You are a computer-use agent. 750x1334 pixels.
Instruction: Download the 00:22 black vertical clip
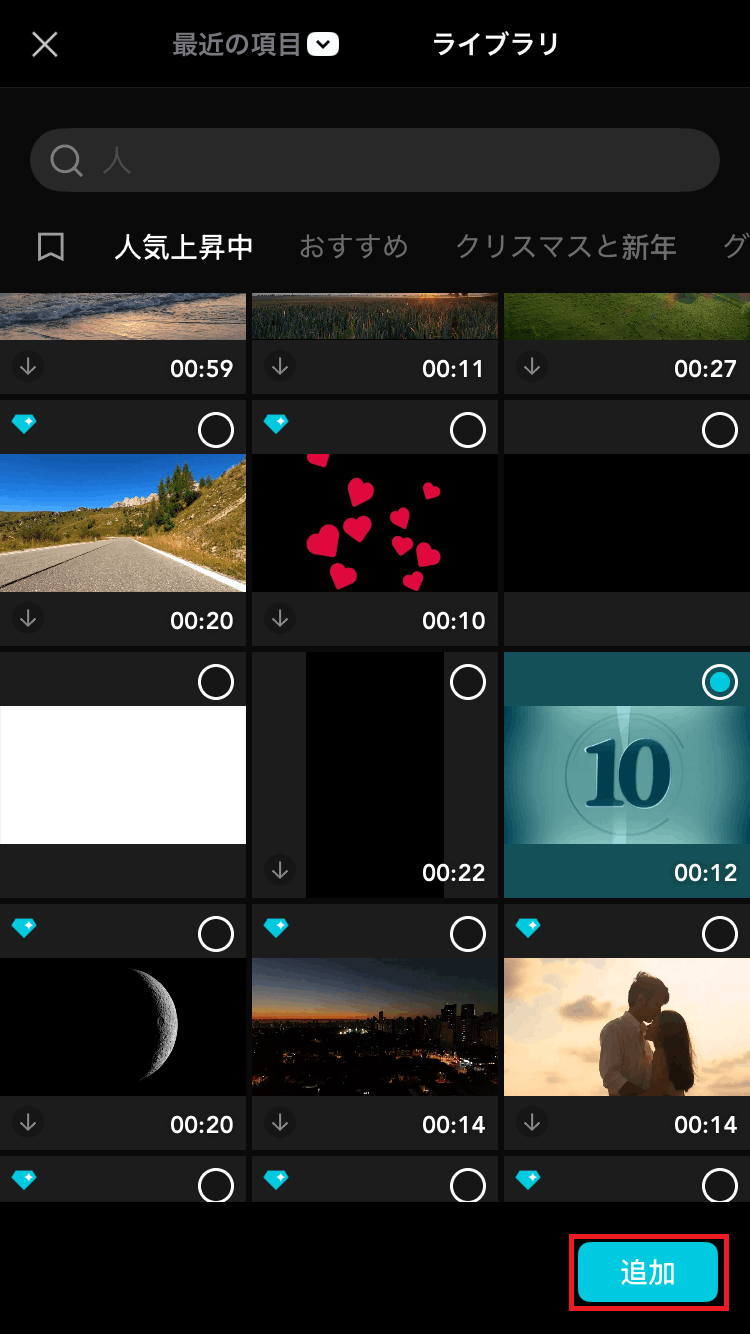pyautogui.click(x=281, y=871)
